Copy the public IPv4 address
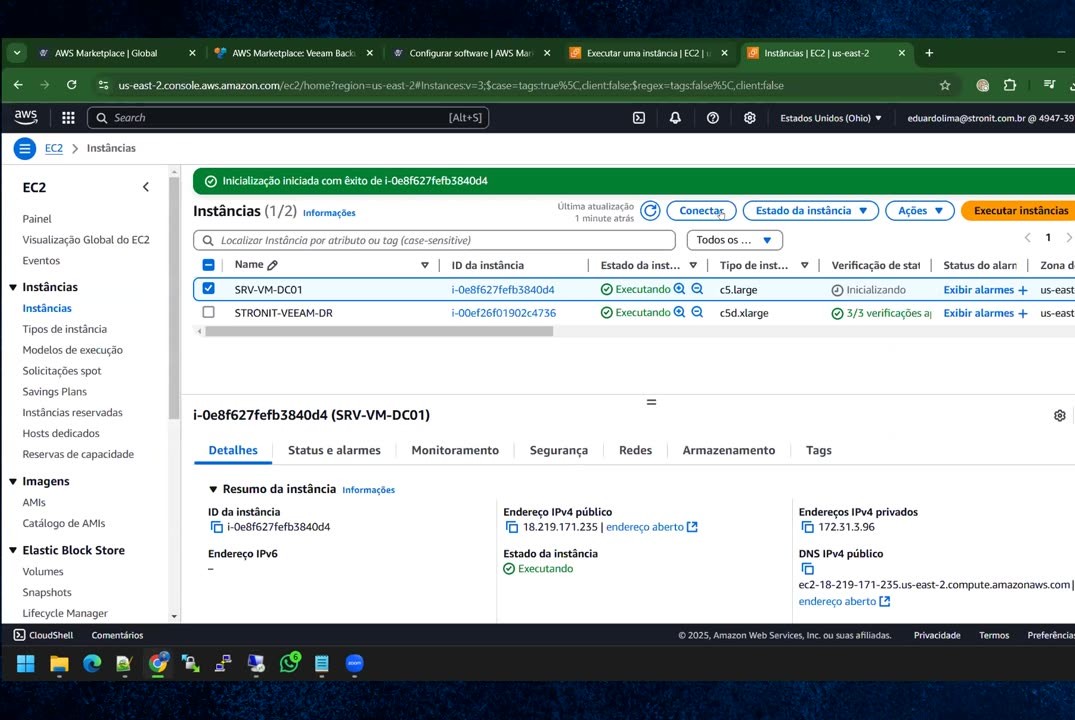 [x=511, y=527]
